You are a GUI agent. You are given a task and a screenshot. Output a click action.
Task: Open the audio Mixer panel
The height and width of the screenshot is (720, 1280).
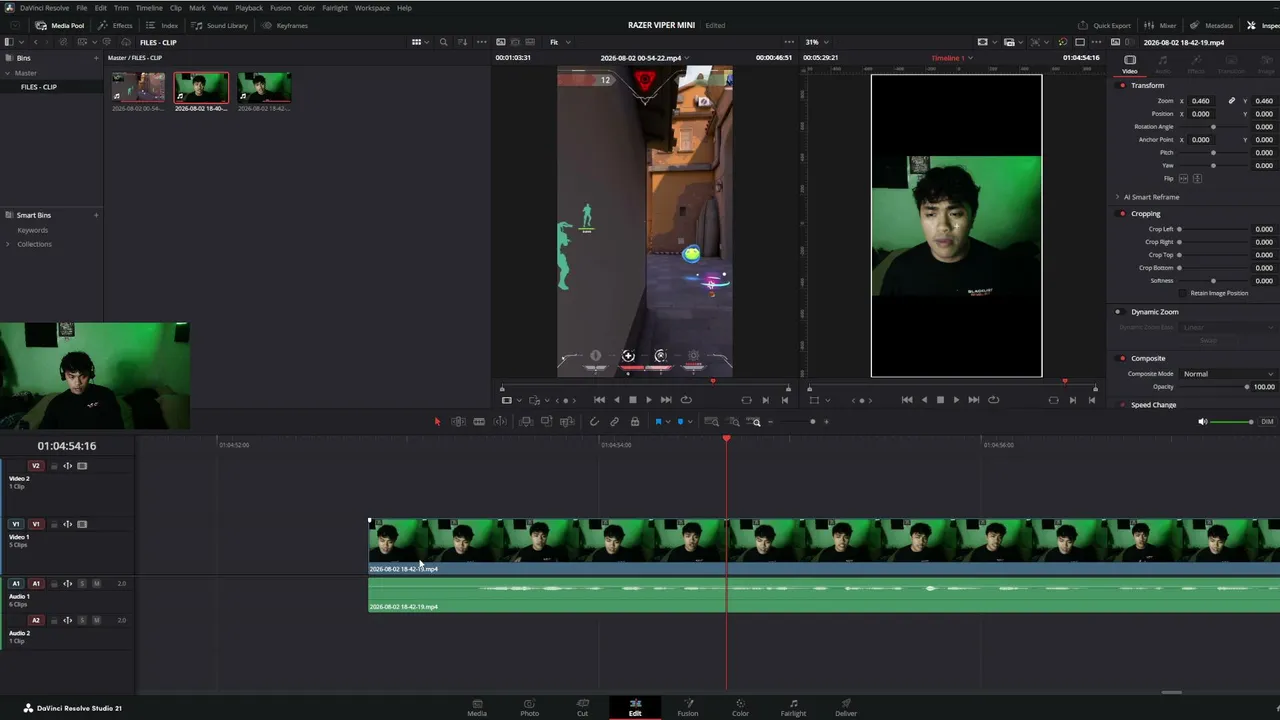(x=1160, y=25)
